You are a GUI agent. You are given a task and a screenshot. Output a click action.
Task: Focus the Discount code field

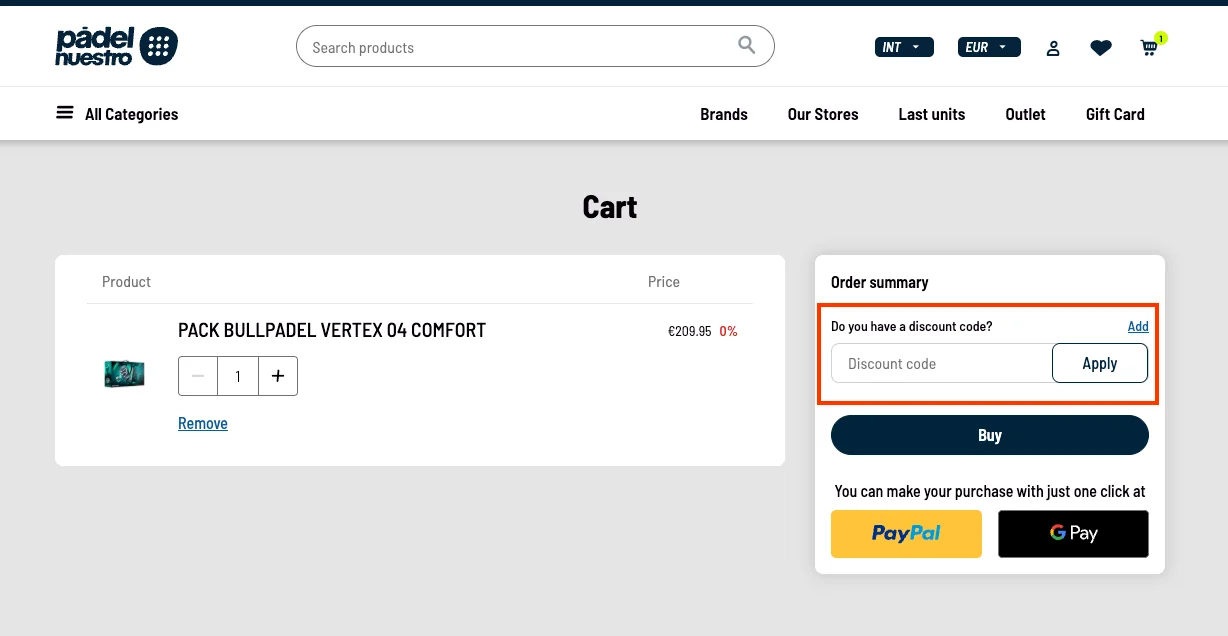[941, 364]
